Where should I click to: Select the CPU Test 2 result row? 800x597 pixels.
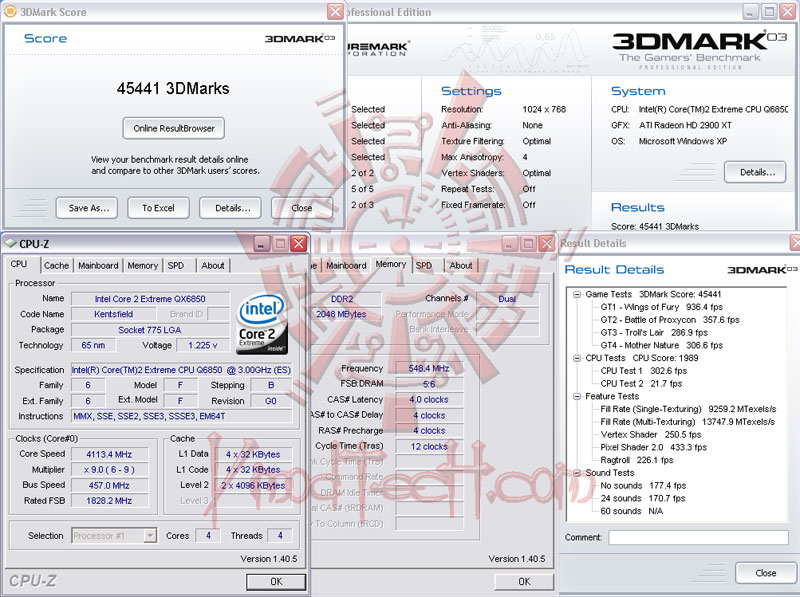tap(641, 384)
